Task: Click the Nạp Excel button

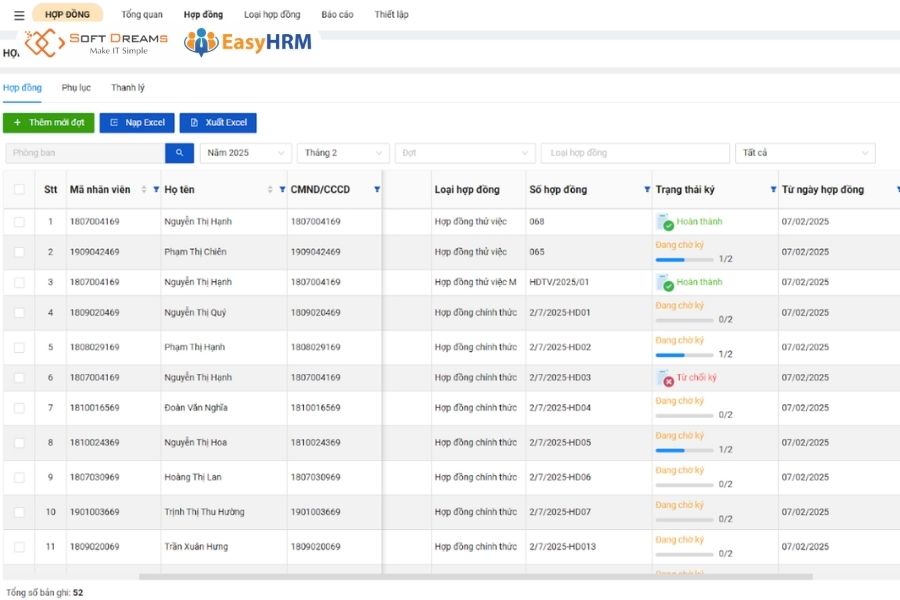Action: [137, 123]
